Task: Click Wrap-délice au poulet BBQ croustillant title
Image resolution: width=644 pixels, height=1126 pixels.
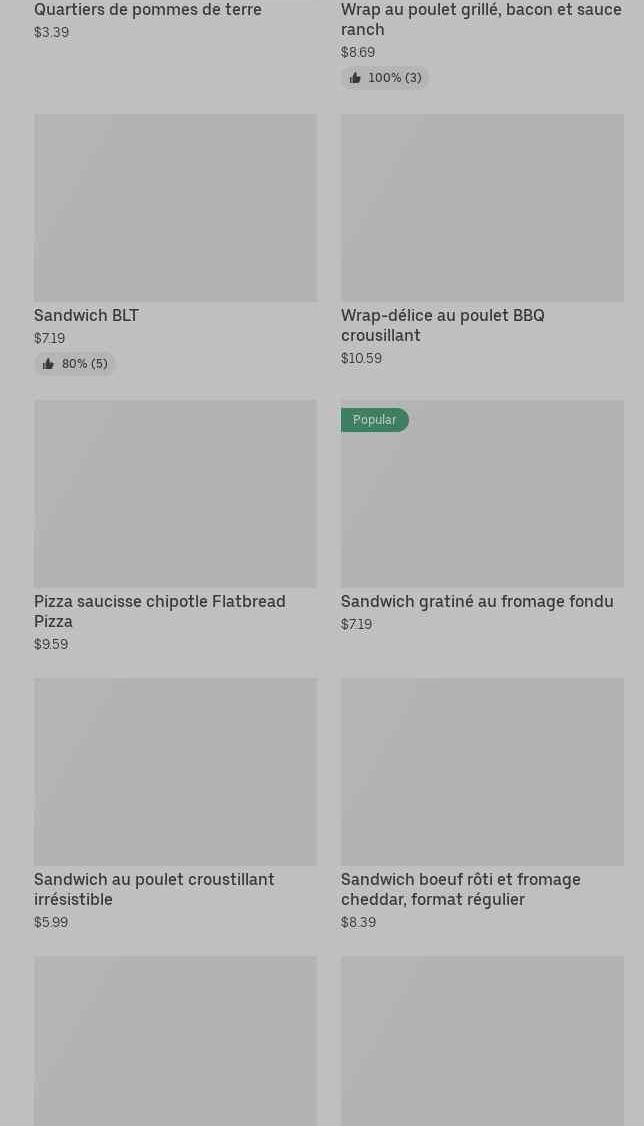Action: coord(443,325)
